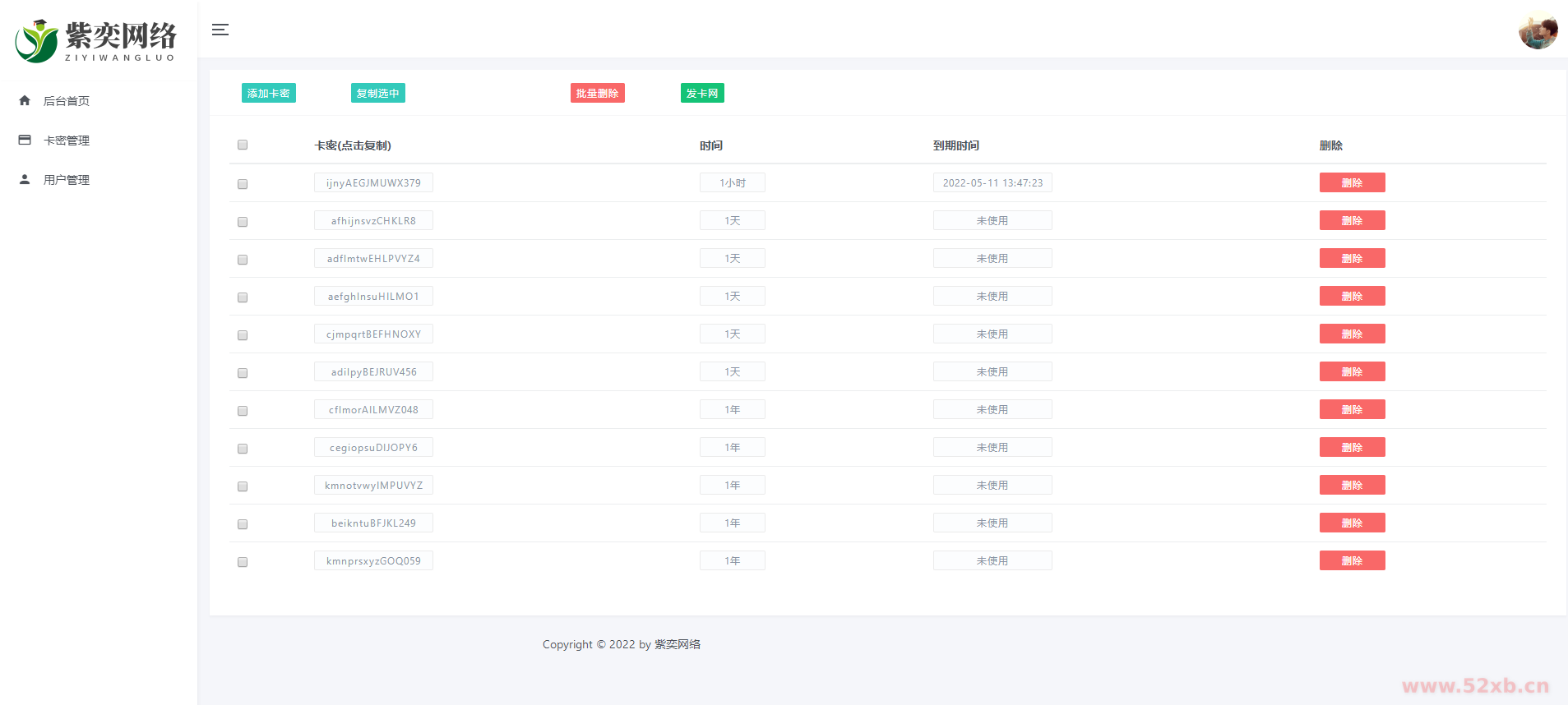Check the box for cflmorAILMVZ048
1568x705 pixels.
(243, 411)
